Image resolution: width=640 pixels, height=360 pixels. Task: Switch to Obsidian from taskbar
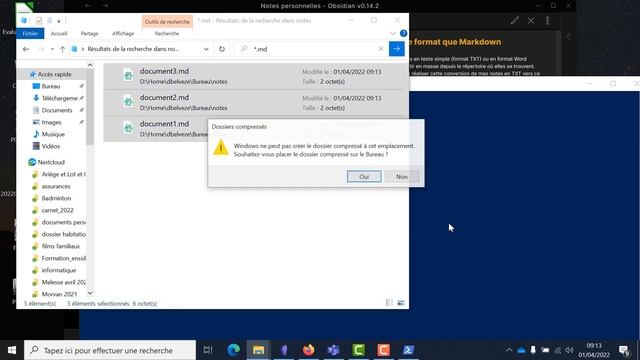coord(284,350)
